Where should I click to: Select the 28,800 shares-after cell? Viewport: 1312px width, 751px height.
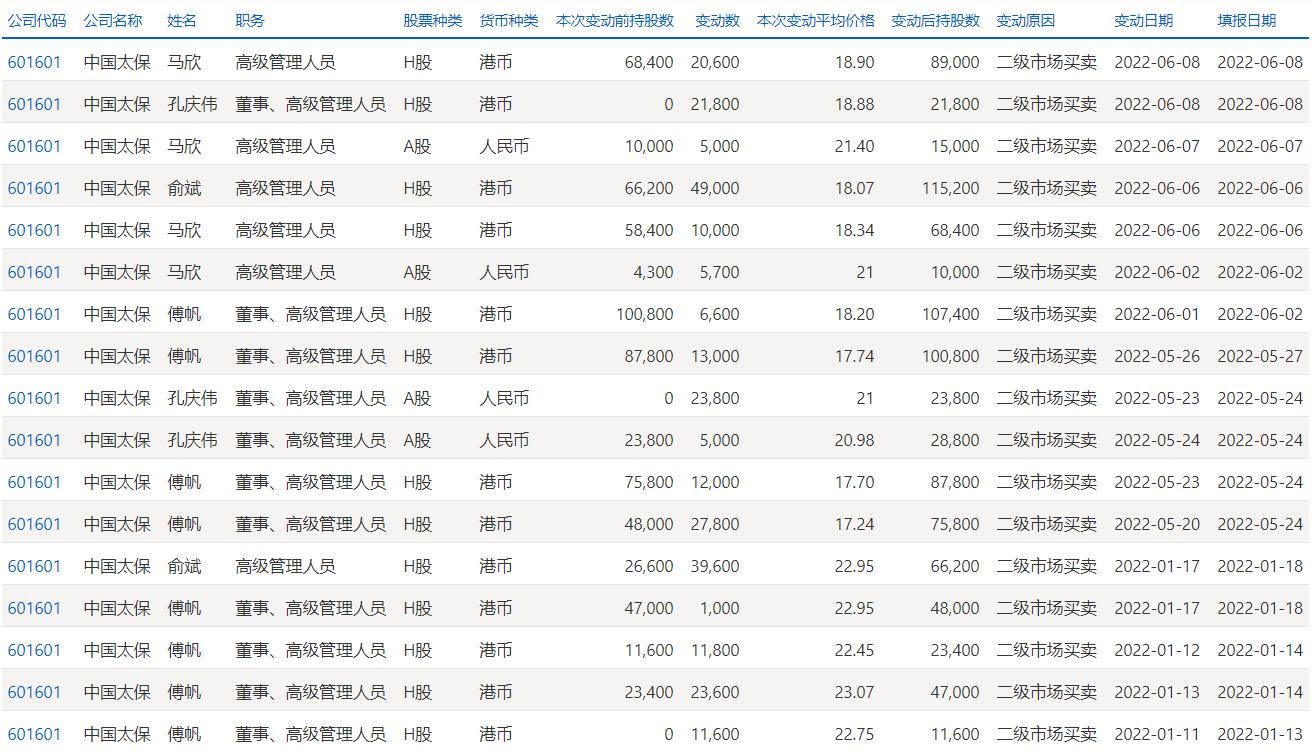[x=955, y=440]
